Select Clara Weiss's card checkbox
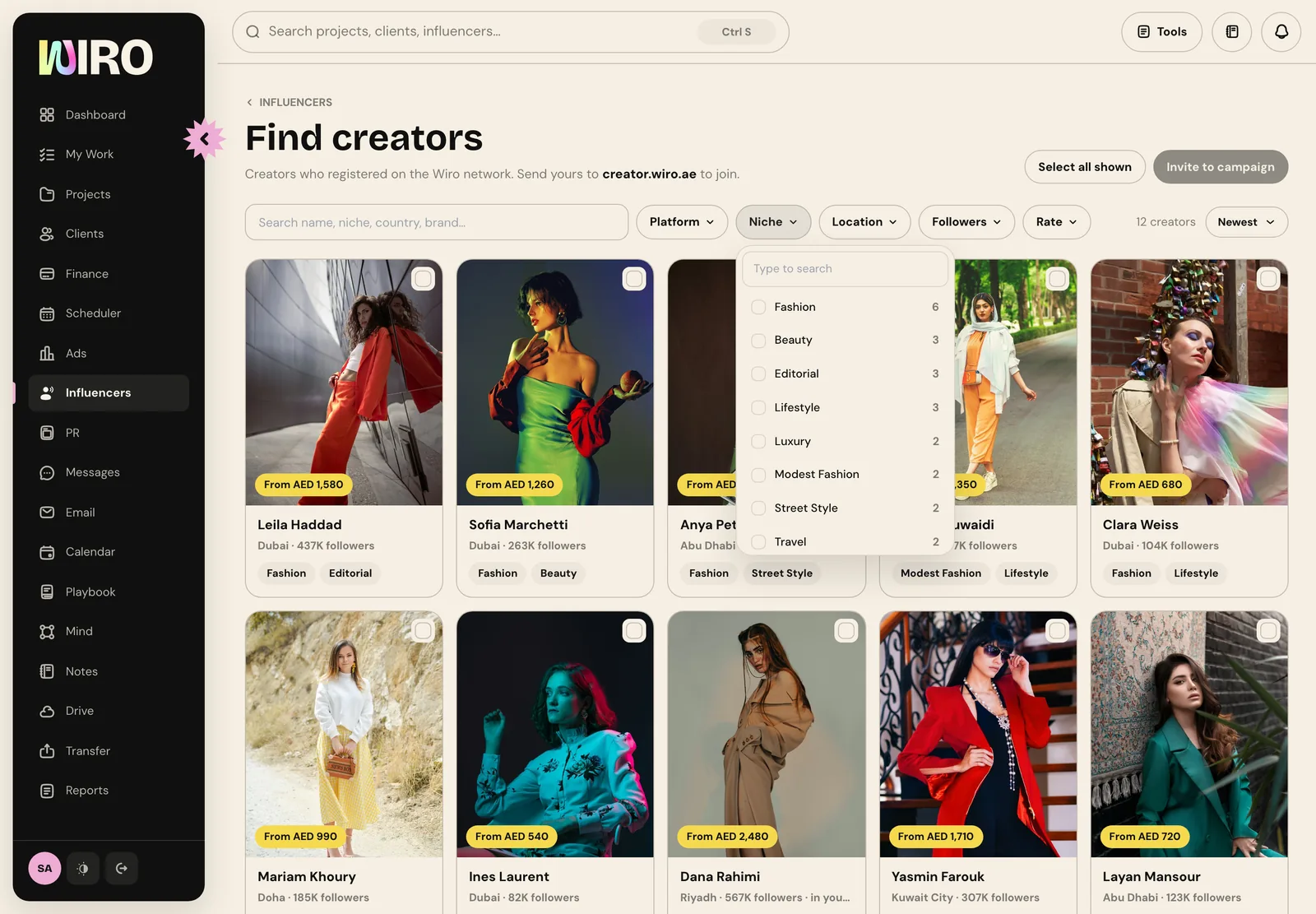 [1268, 279]
